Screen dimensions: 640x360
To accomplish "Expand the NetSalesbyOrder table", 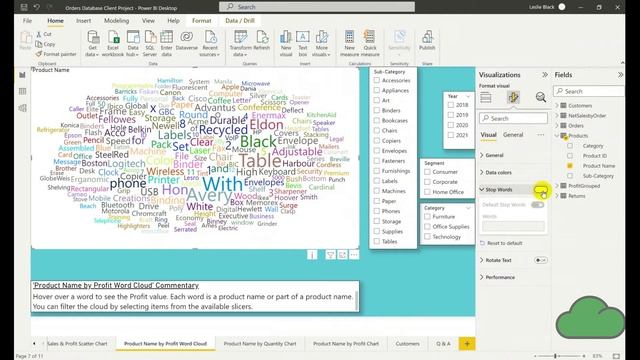I will (x=557, y=116).
